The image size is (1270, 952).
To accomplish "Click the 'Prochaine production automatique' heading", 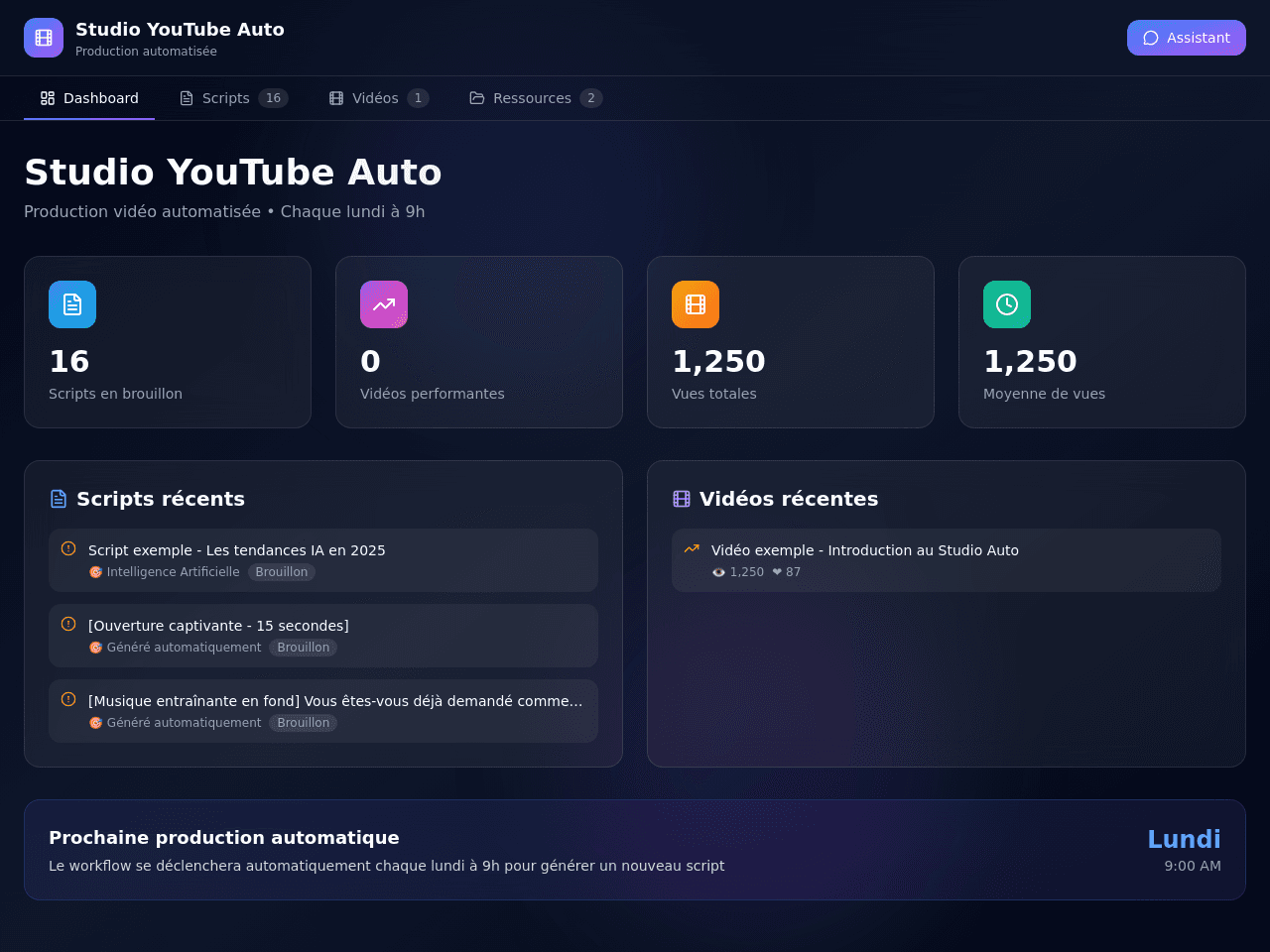I will click(224, 838).
